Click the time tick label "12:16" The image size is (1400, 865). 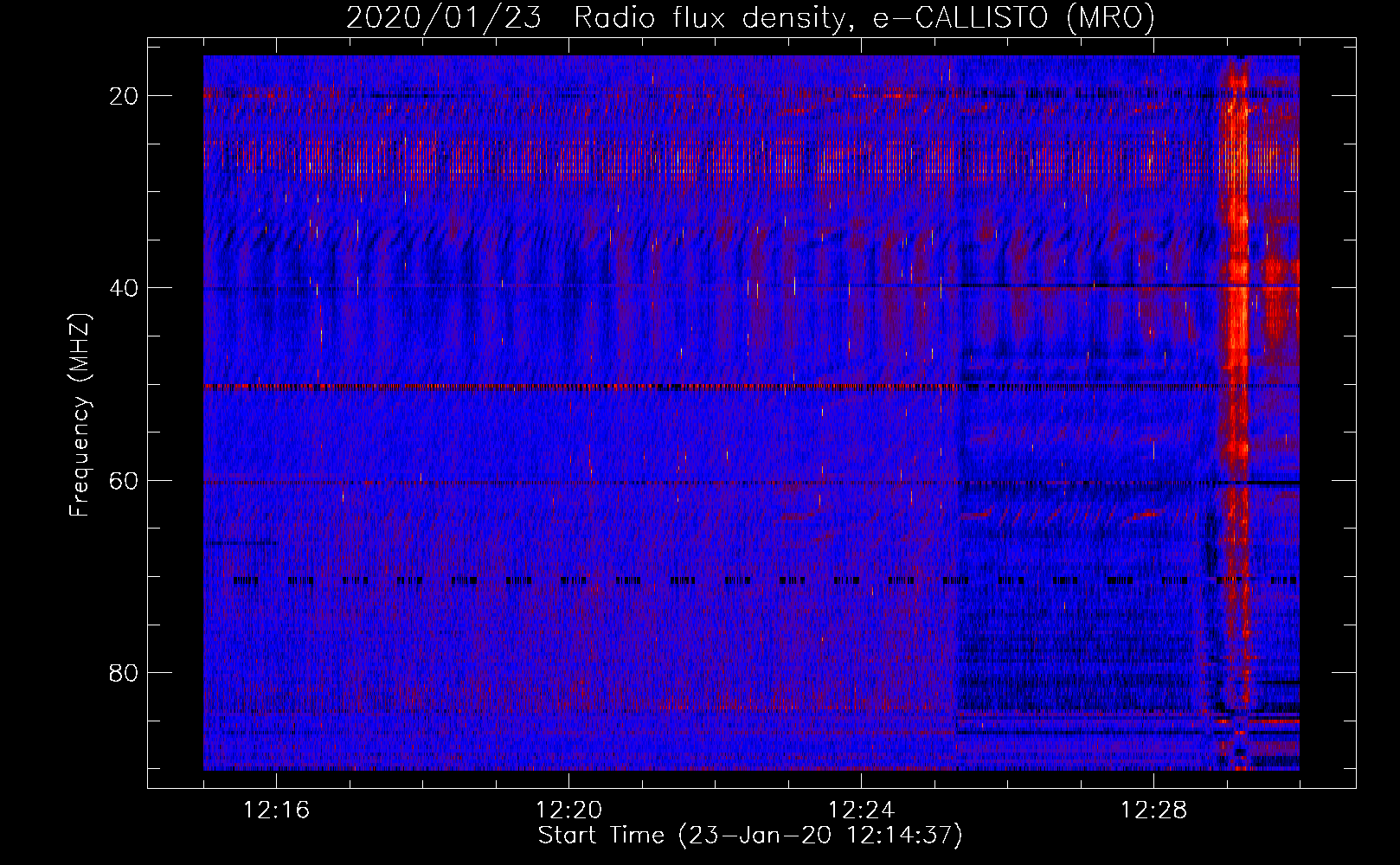tap(276, 811)
